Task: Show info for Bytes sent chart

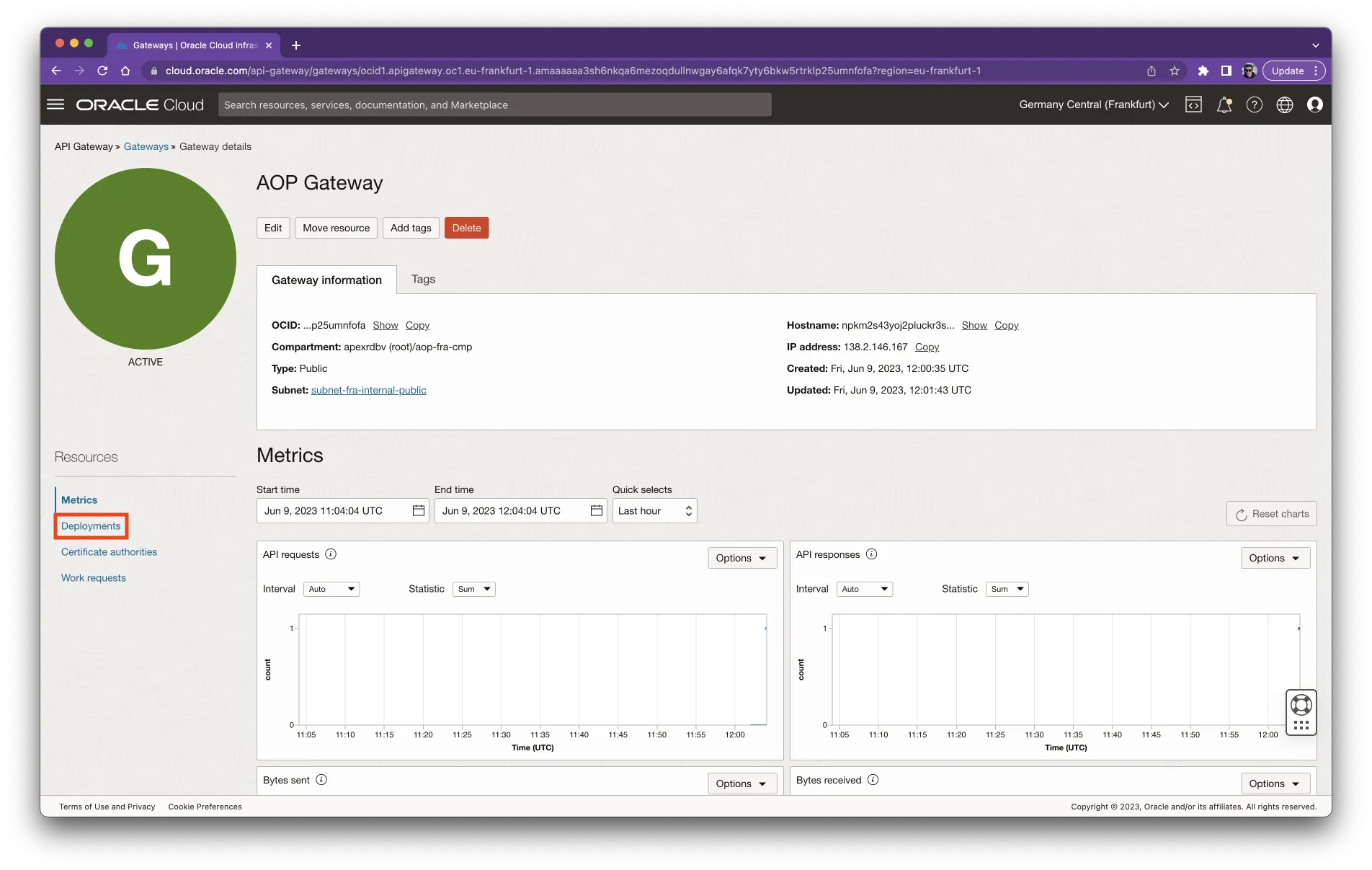Action: click(x=321, y=780)
